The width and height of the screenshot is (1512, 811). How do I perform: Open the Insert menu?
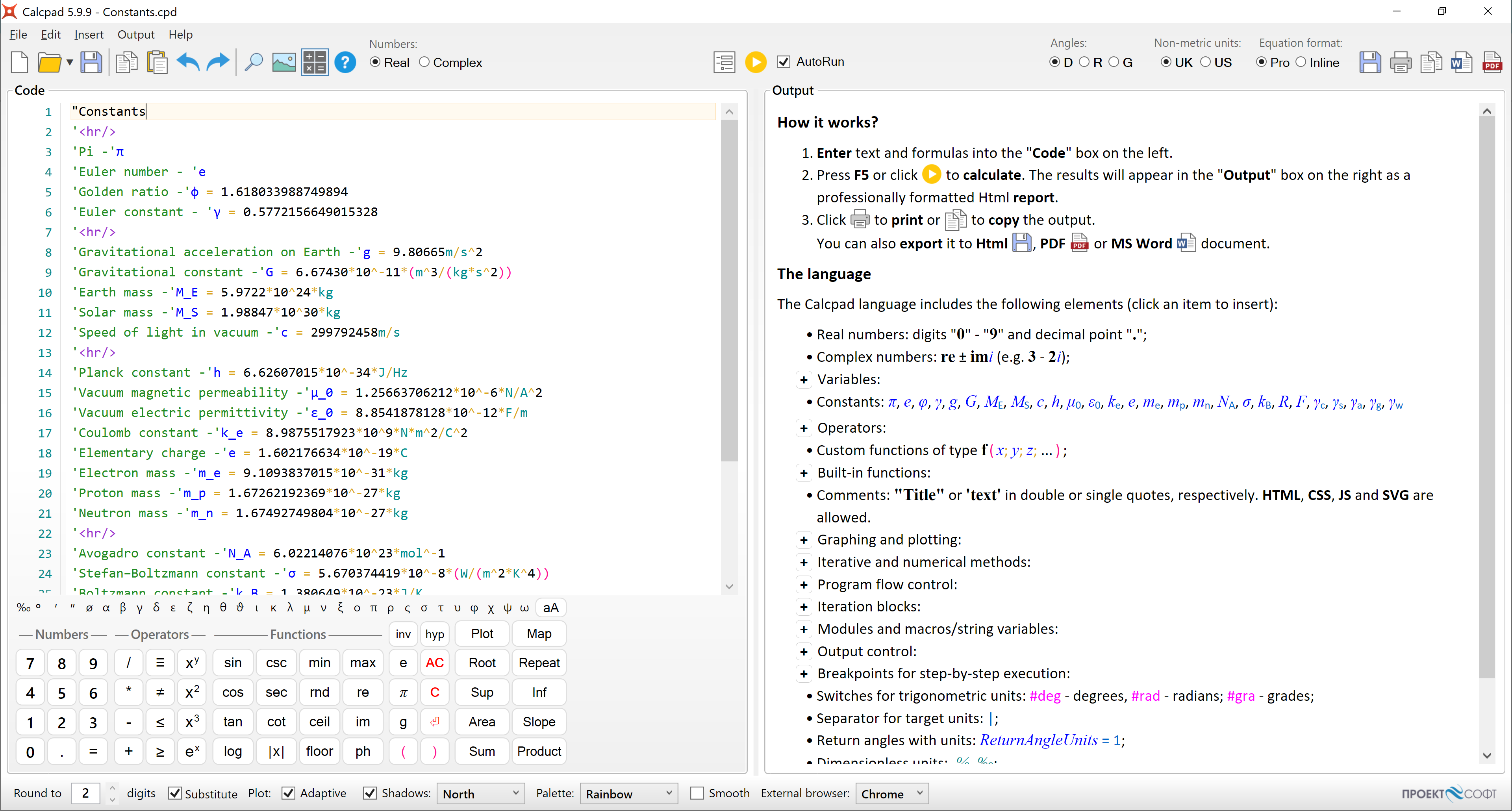[89, 34]
